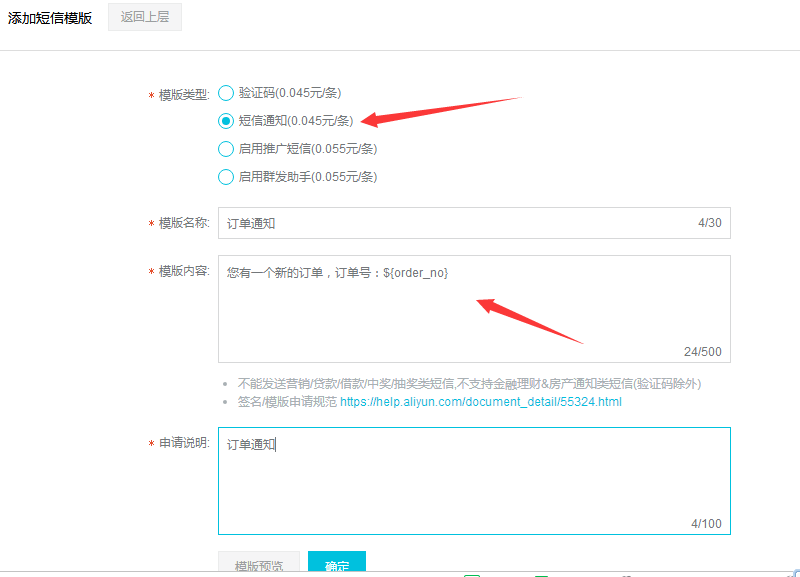Click the 添加短信模版 page title
The width and height of the screenshot is (800, 577).
tap(50, 18)
